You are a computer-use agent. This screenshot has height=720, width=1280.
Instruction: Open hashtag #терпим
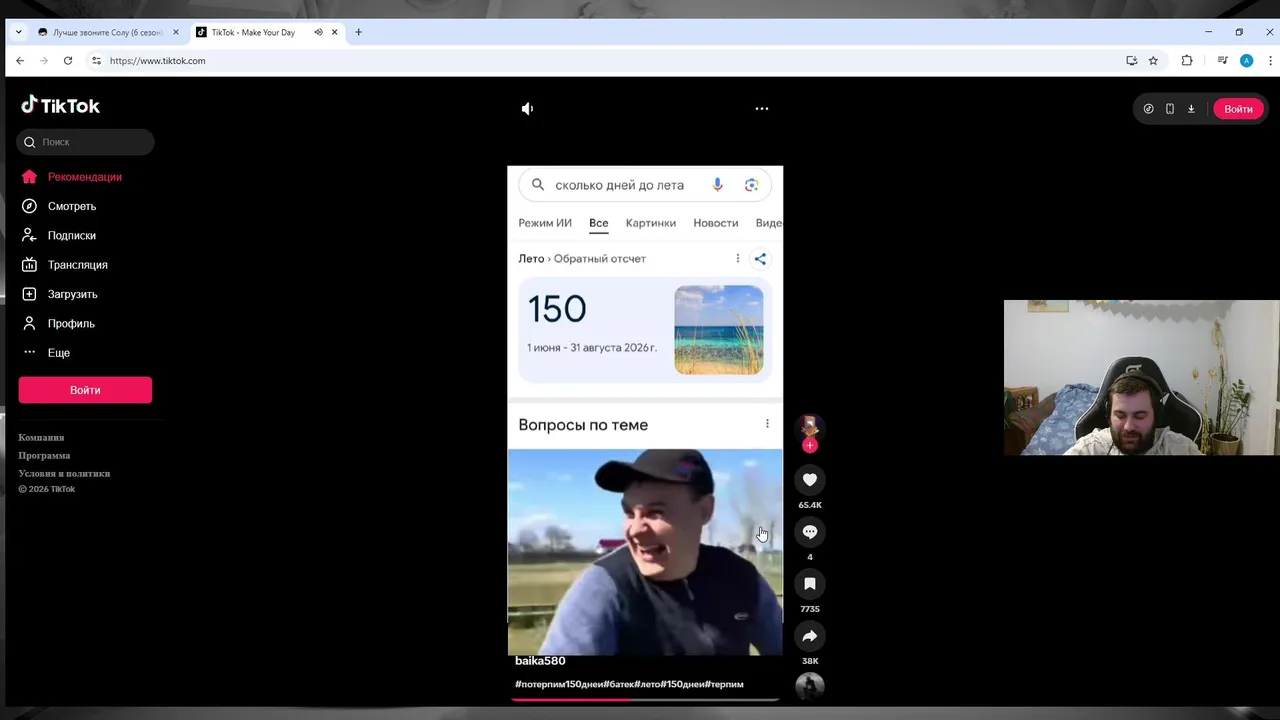[x=724, y=684]
